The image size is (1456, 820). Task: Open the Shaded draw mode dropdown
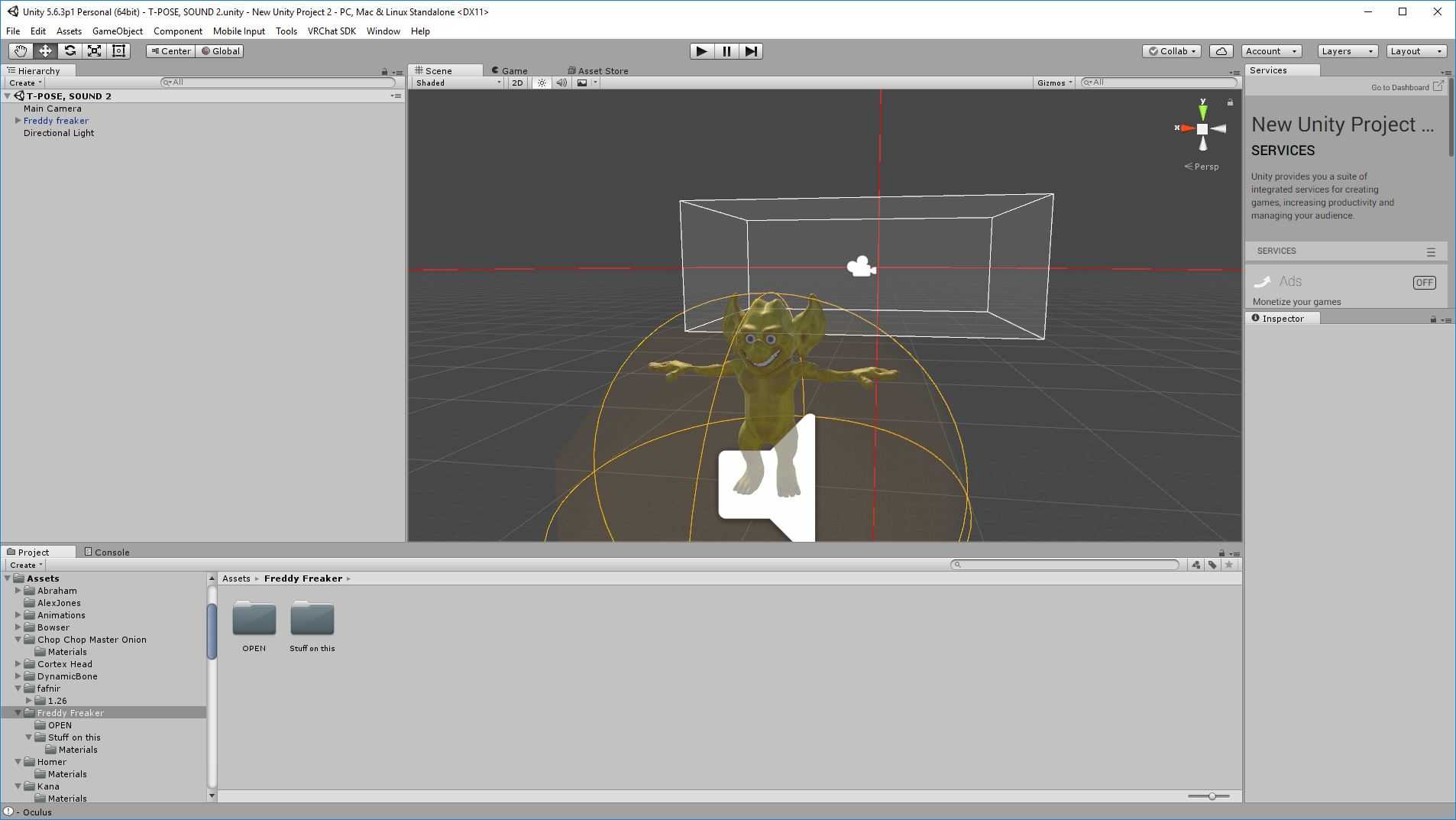[458, 83]
